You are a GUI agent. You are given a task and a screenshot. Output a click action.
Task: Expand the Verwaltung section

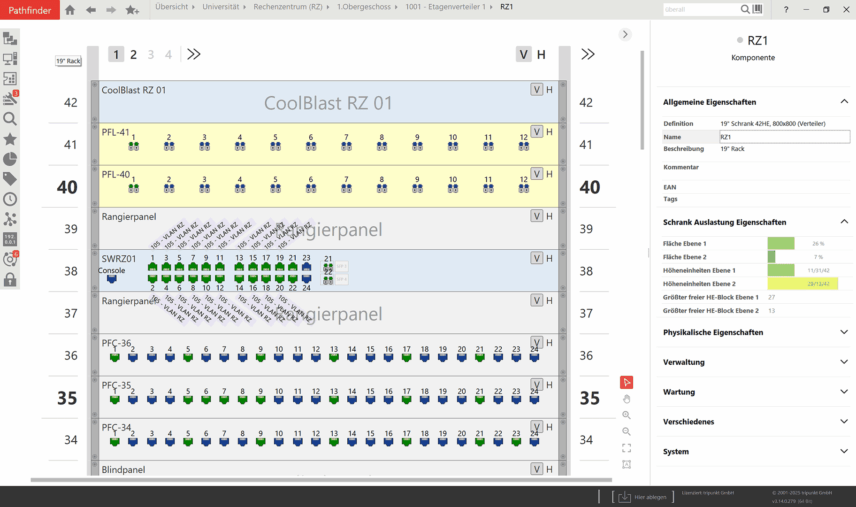(x=843, y=362)
